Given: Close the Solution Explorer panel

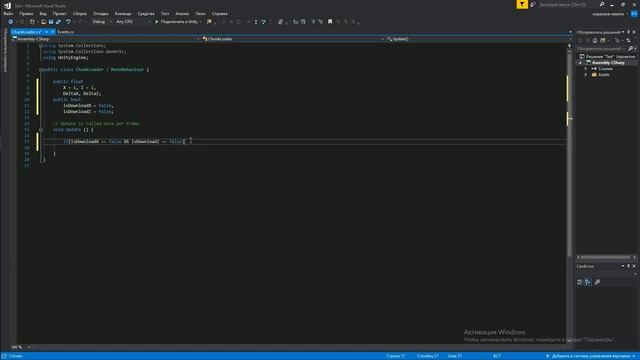Looking at the screenshot, I should pyautogui.click(x=634, y=32).
